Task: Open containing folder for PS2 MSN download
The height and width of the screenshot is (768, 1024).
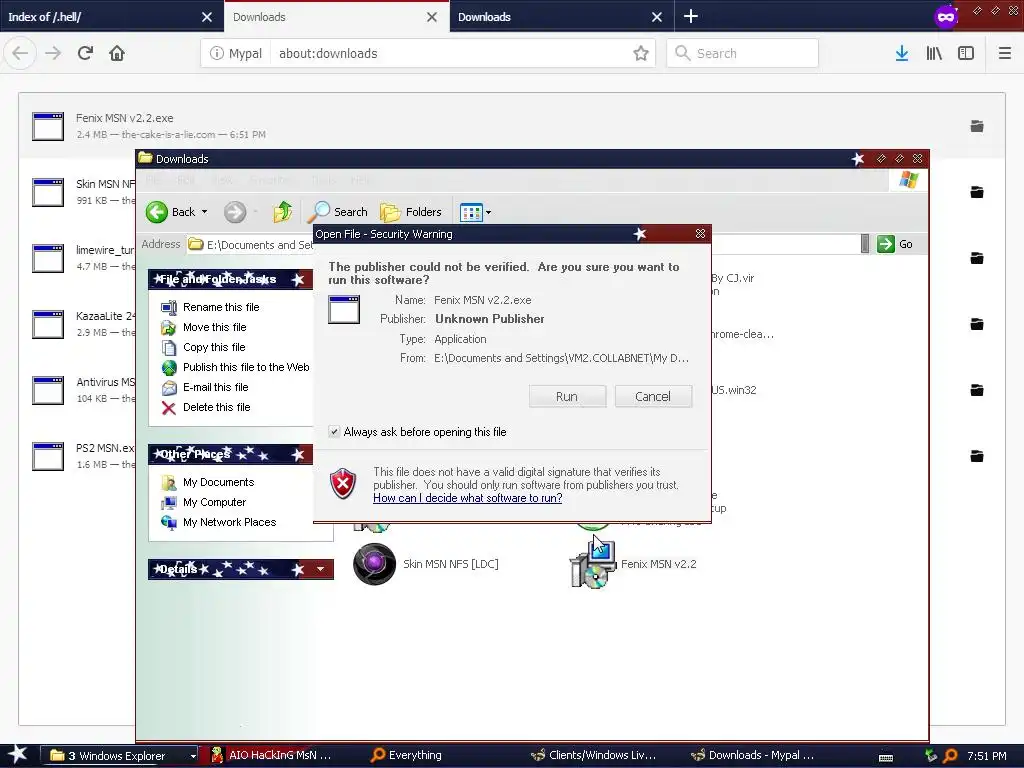Action: [977, 456]
